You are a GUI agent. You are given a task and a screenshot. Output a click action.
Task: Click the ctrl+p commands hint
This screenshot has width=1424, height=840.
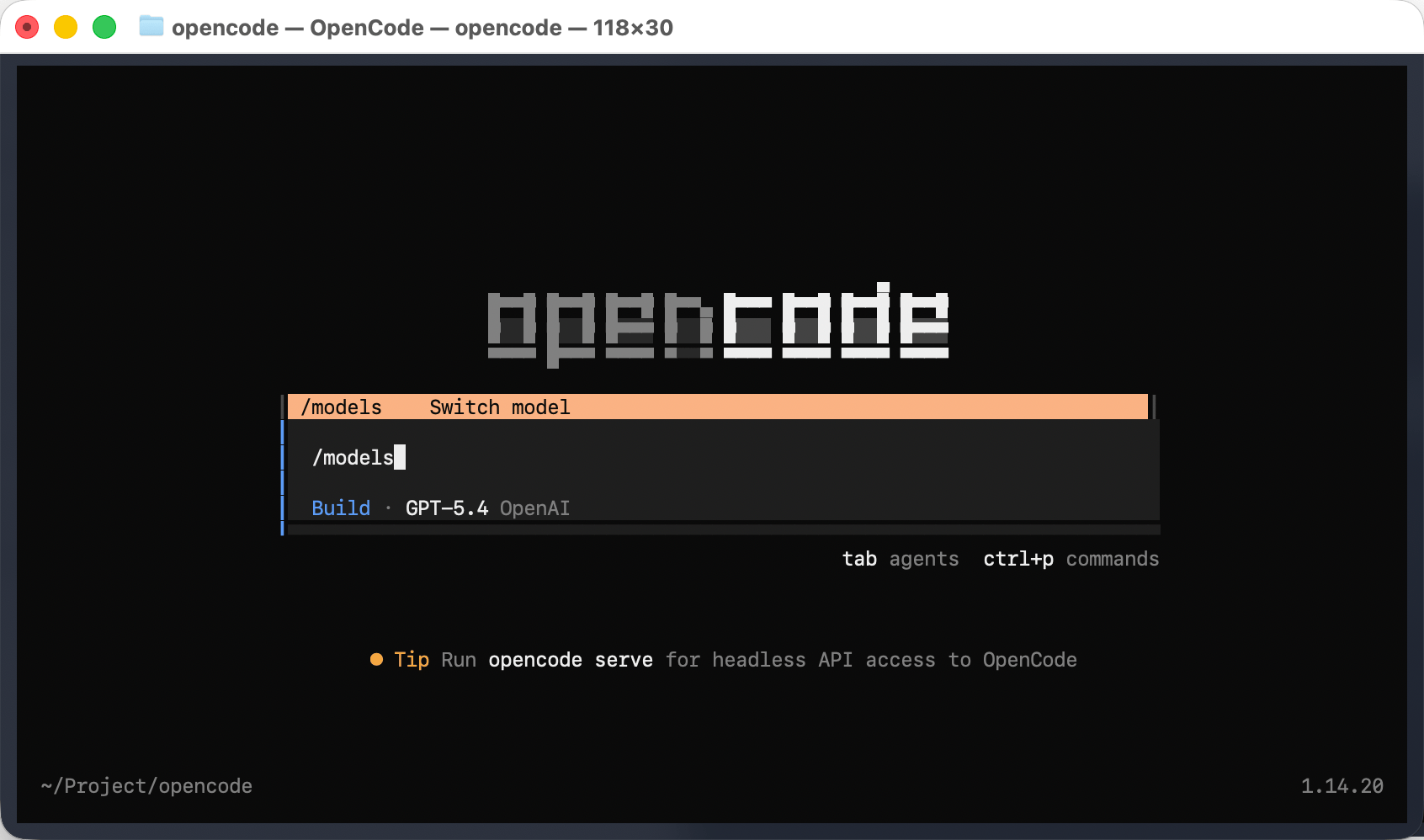click(1071, 559)
